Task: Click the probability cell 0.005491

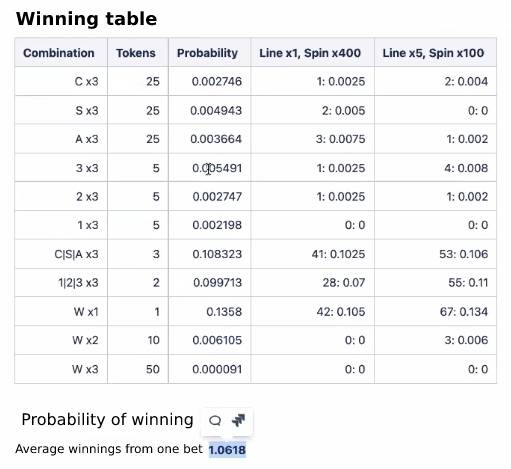Action: click(210, 168)
